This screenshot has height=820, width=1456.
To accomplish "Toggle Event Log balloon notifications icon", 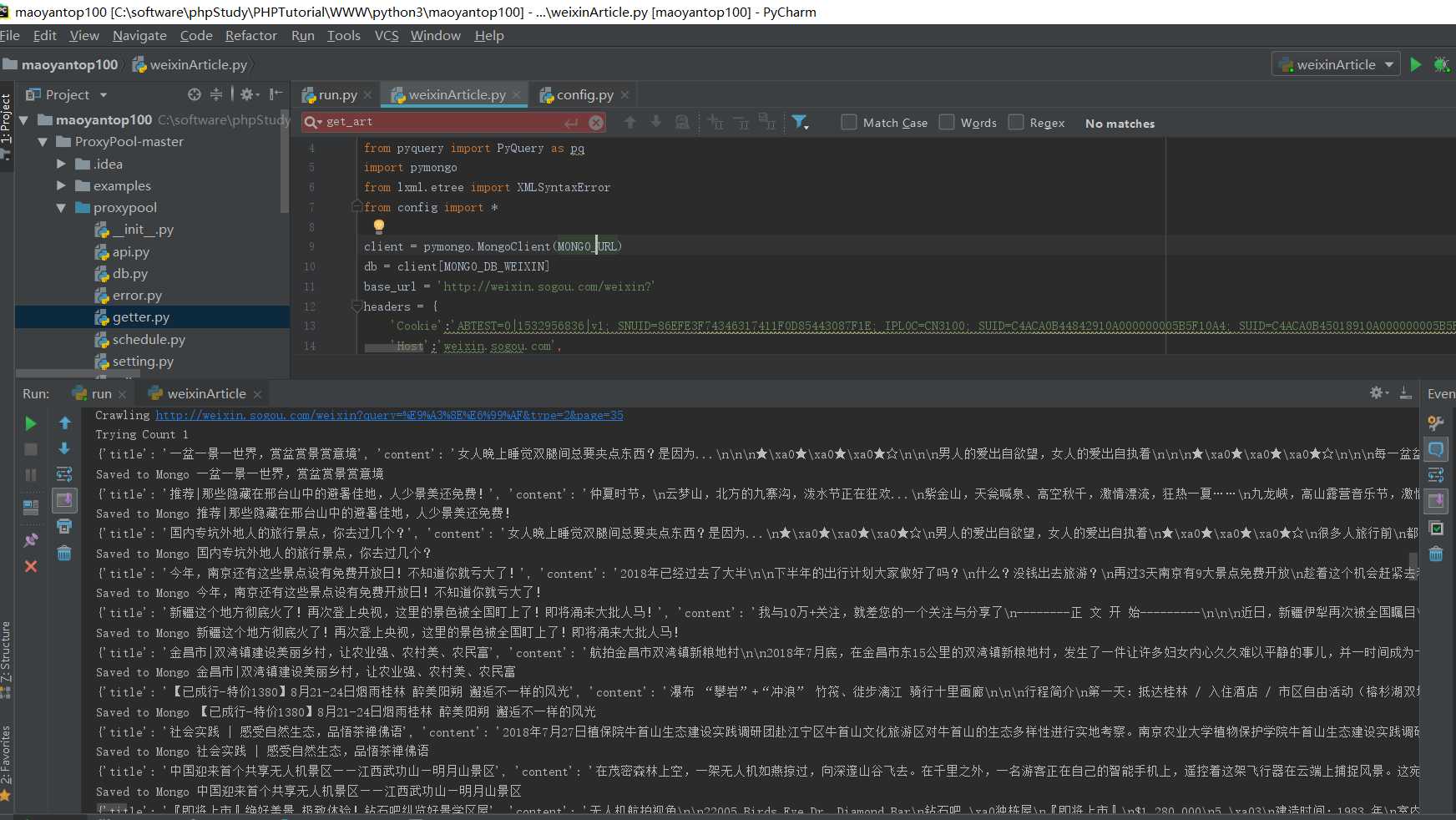I will click(1436, 449).
